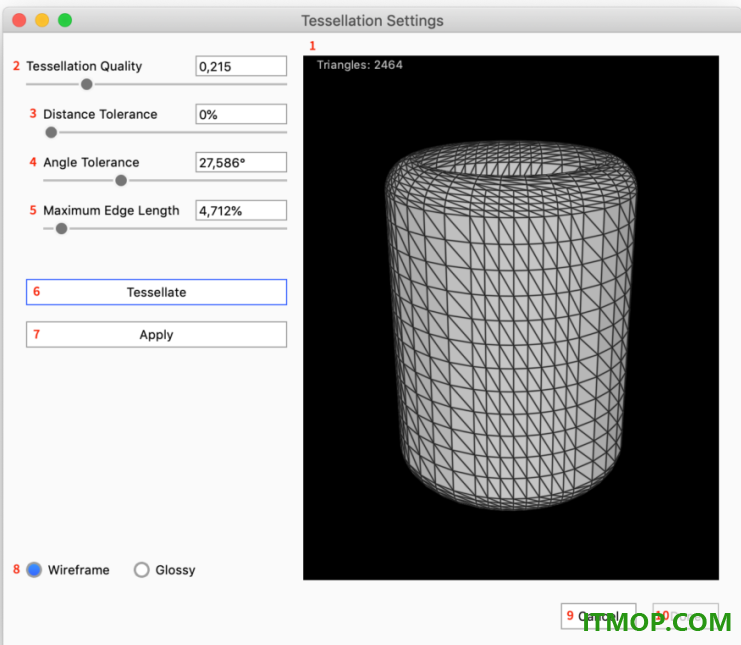This screenshot has height=645, width=741.
Task: Click the Distance Tolerance slider handle
Action: pyautogui.click(x=51, y=133)
